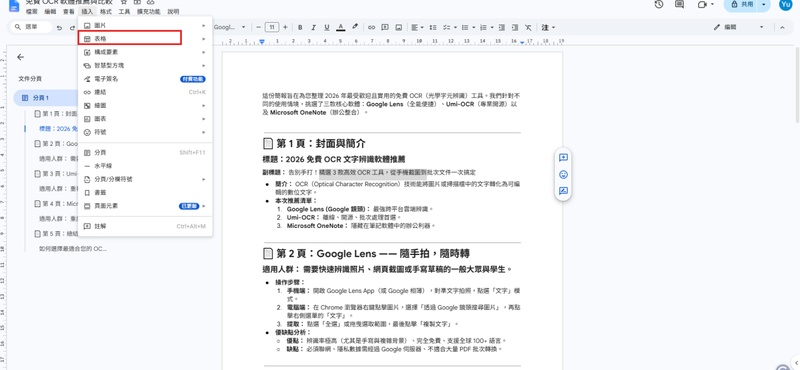Toggle bold formatting
Screen dimensions: 800x370
pos(300,27)
